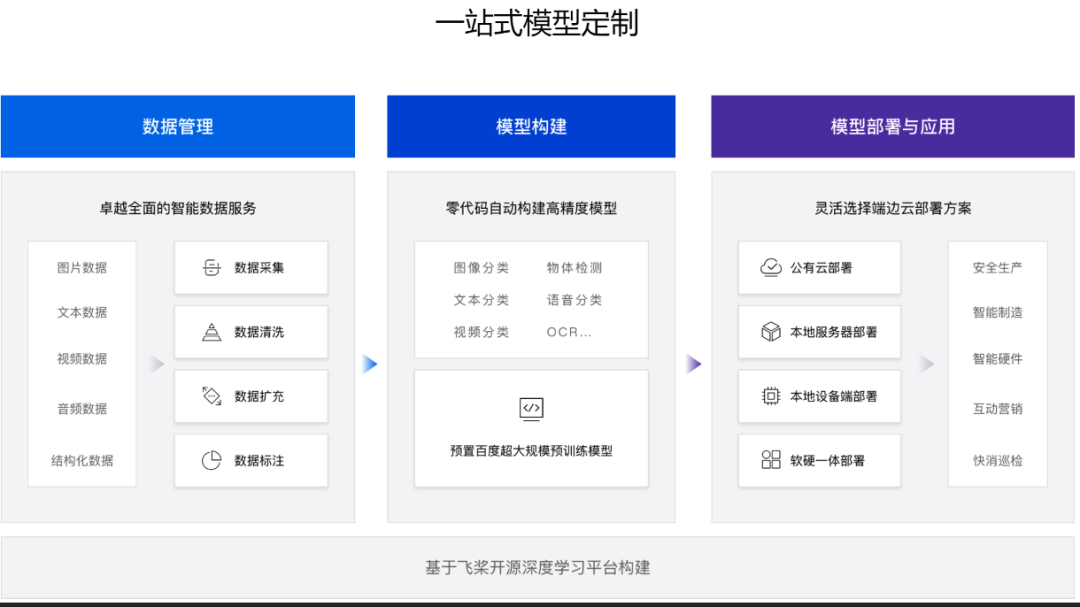Open the 软硬一体部署 card label
This screenshot has width=1080, height=607.
pos(827,461)
